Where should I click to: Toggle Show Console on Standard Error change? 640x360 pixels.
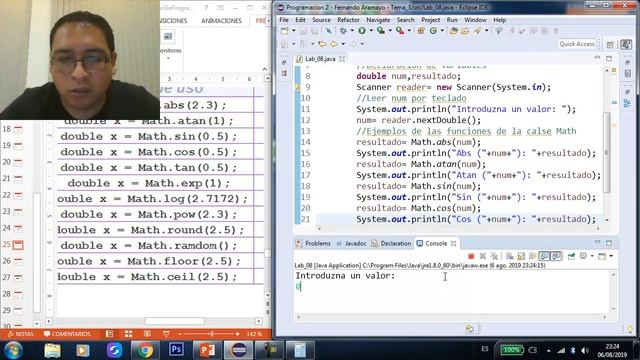pos(556,256)
